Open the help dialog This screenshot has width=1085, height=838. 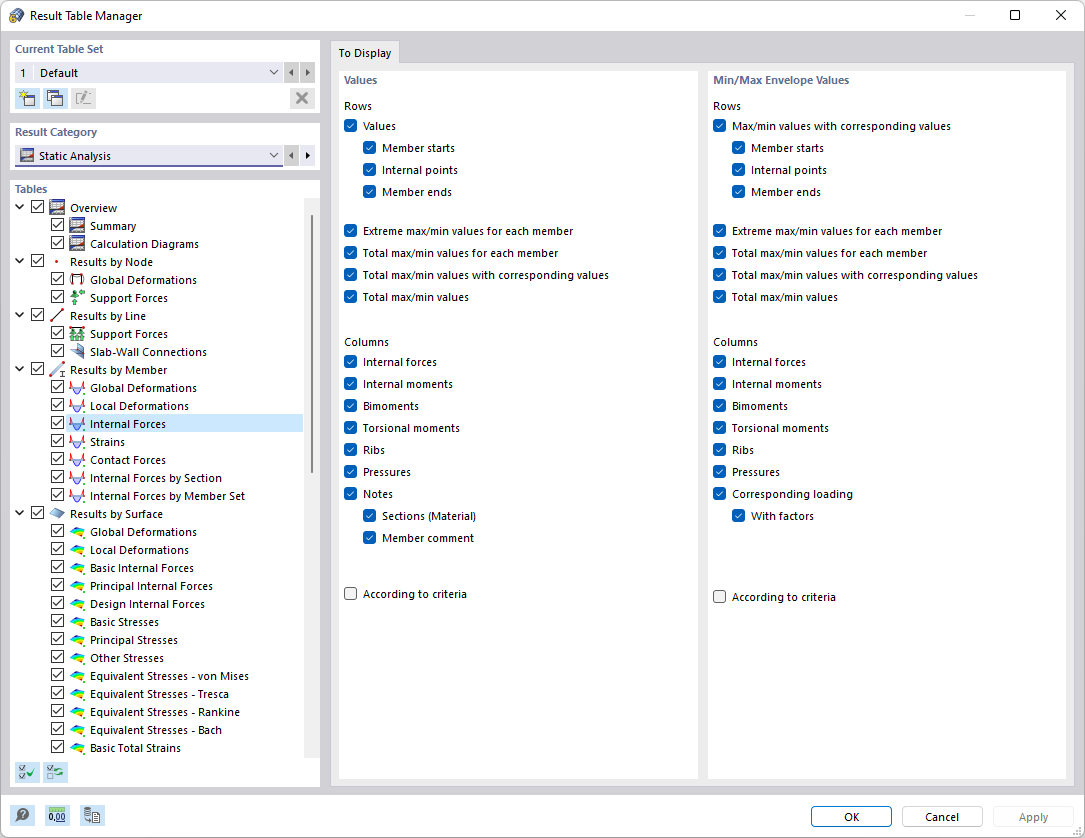pyautogui.click(x=22, y=815)
